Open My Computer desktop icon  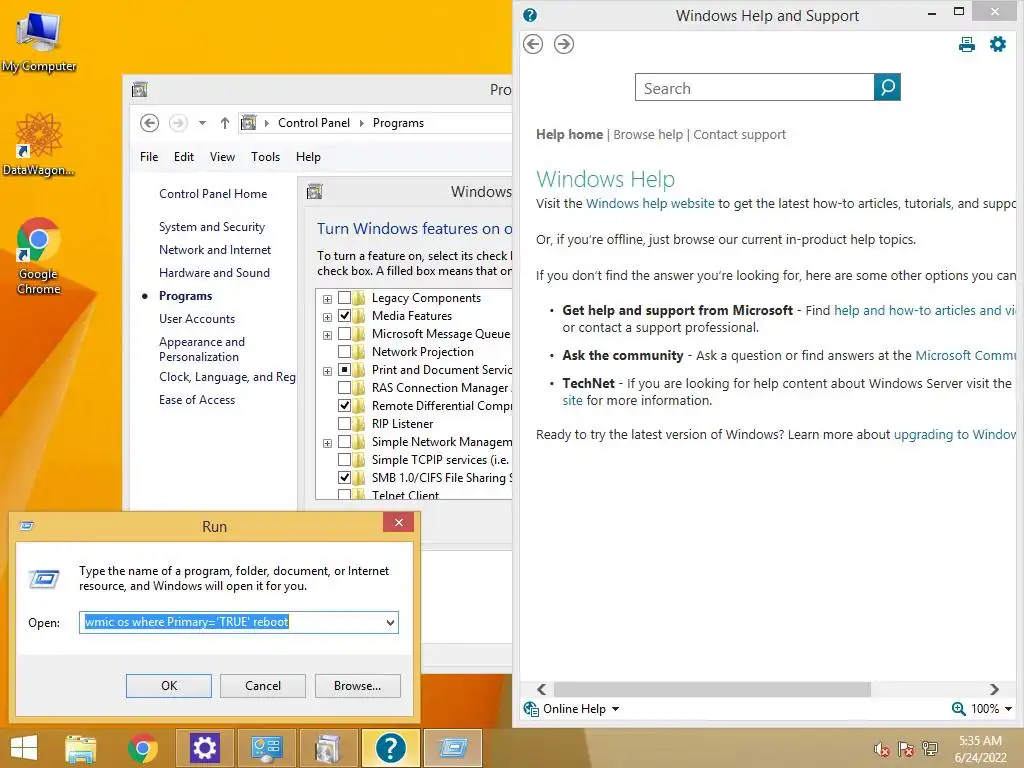[38, 42]
